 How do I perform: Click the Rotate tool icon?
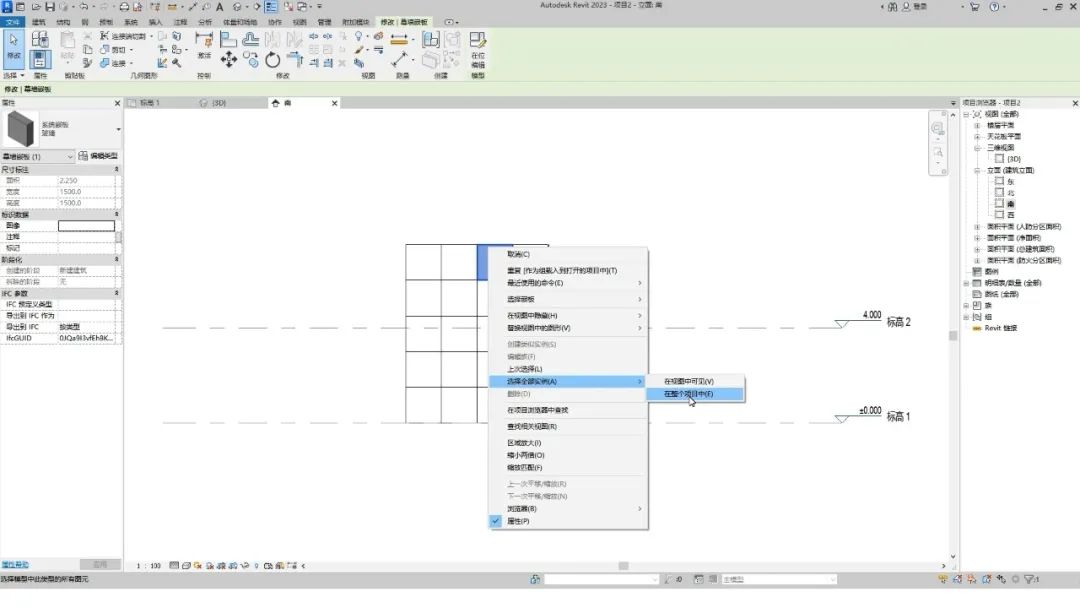pos(273,60)
